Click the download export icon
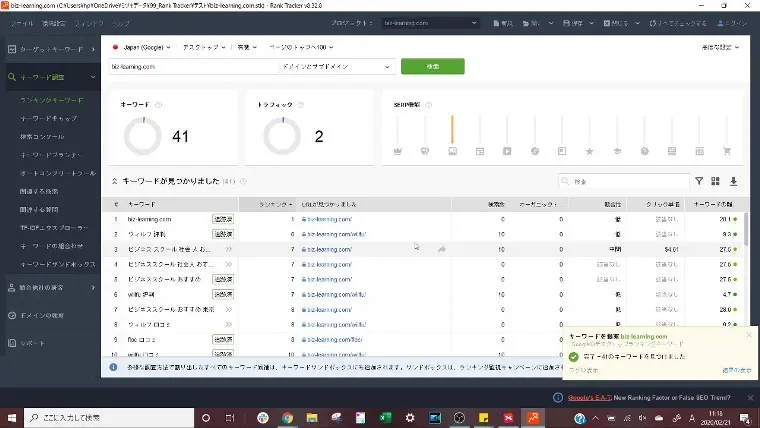Screen dimensions: 760x428 733,181
